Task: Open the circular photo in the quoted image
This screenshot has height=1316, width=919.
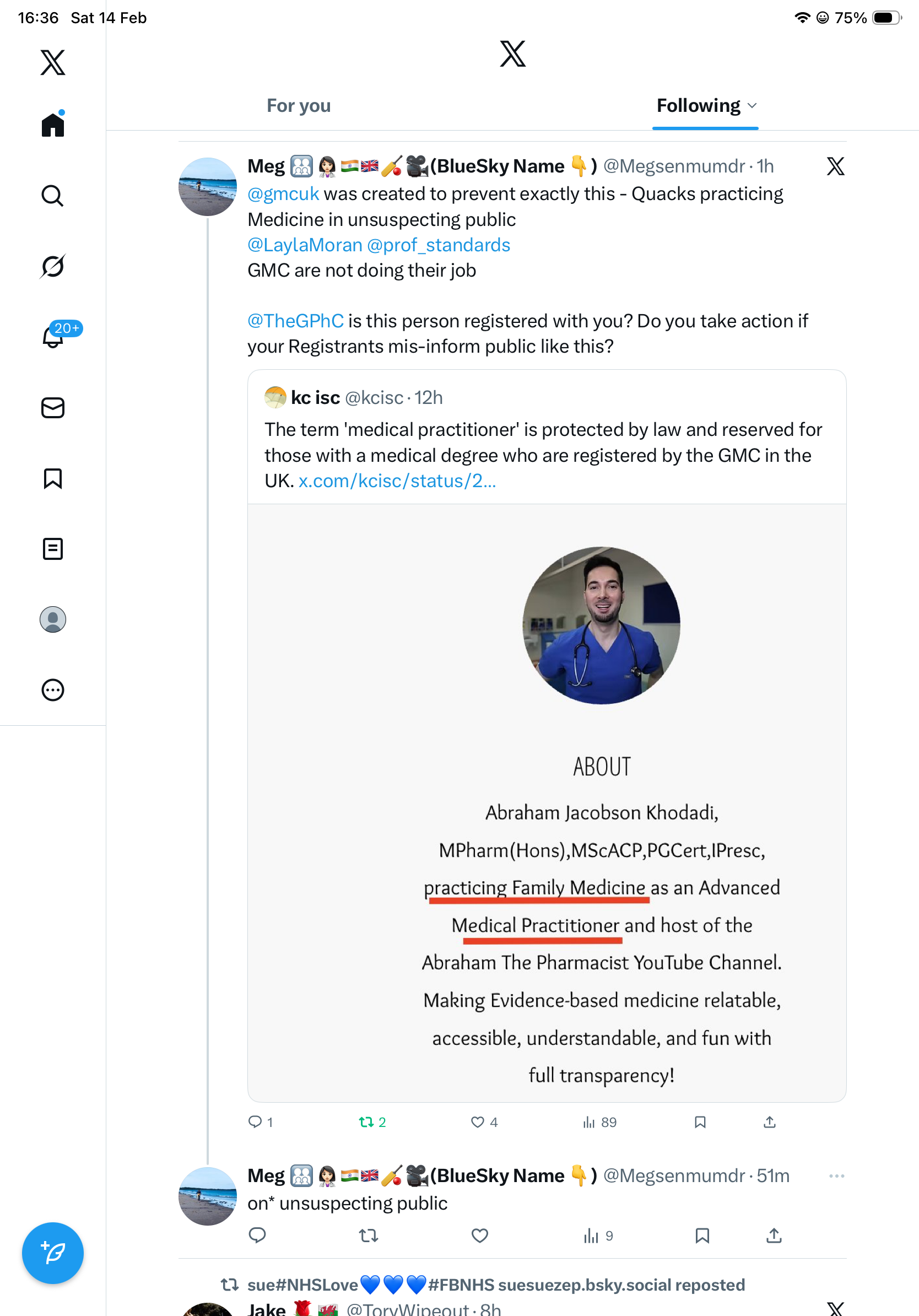Action: coord(601,625)
